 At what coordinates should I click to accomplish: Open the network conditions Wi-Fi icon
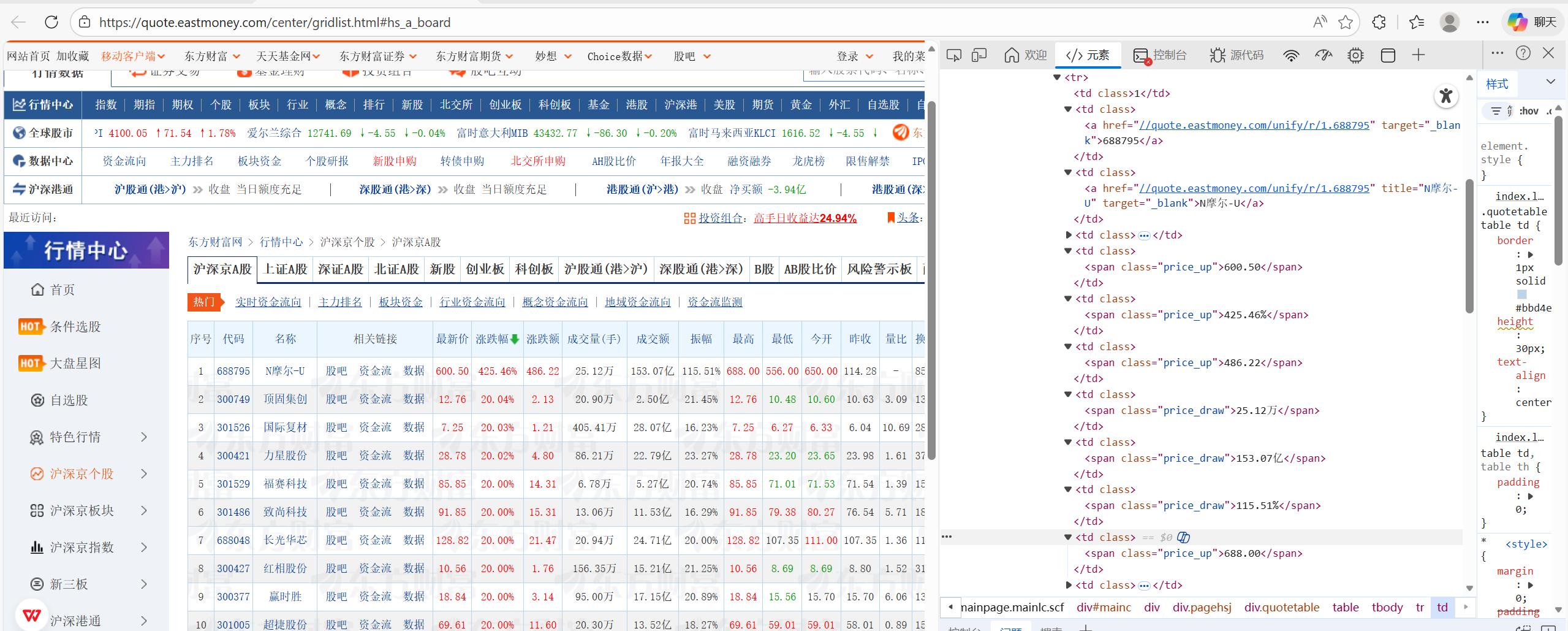pos(1292,55)
